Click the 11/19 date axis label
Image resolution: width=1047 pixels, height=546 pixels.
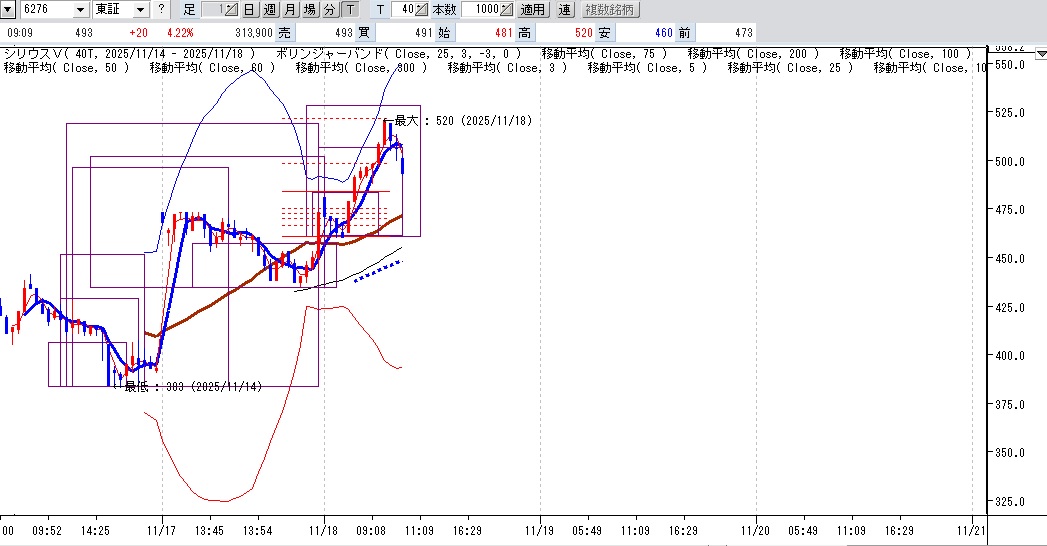[540, 531]
